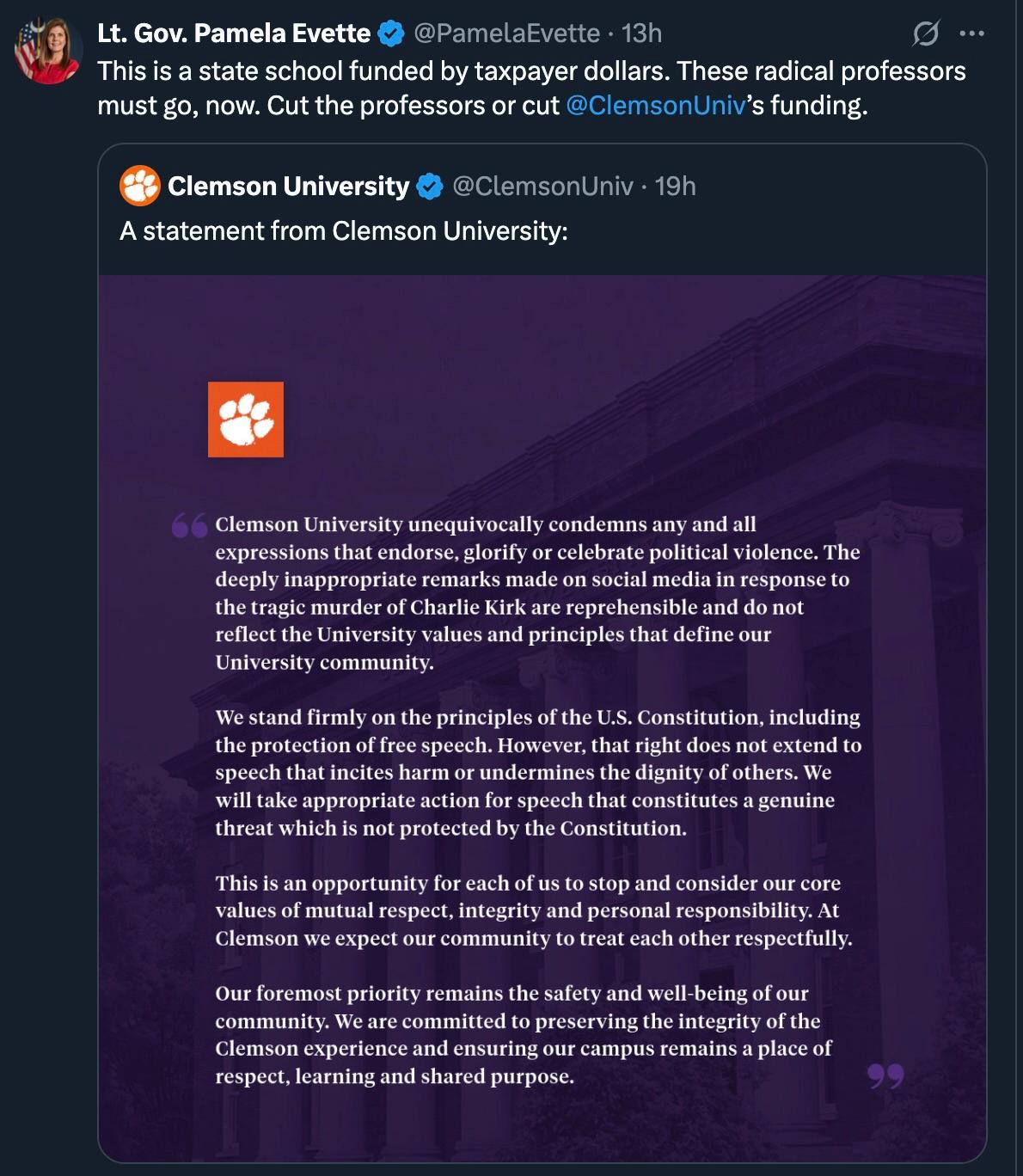Image resolution: width=1023 pixels, height=1176 pixels.
Task: Click the @PamelaEvette handle
Action: (x=506, y=34)
